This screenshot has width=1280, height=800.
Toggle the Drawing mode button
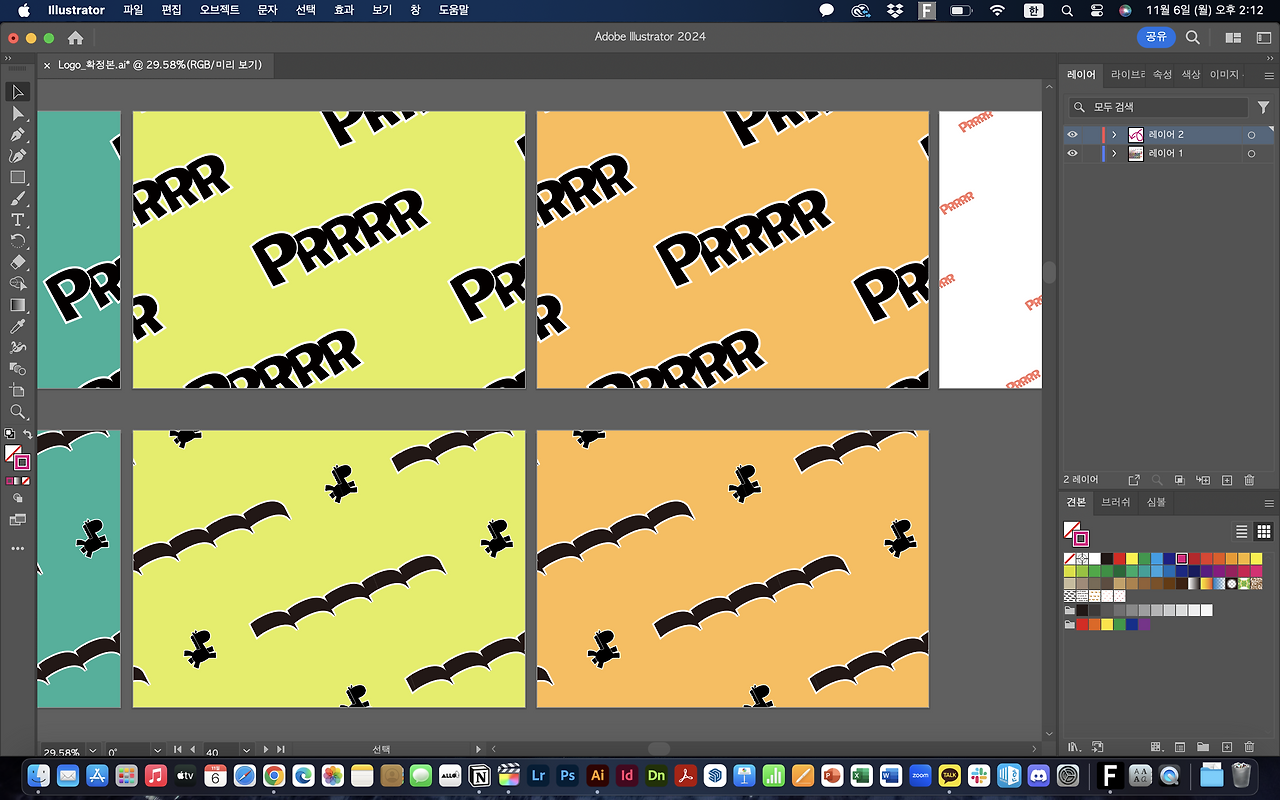18,498
